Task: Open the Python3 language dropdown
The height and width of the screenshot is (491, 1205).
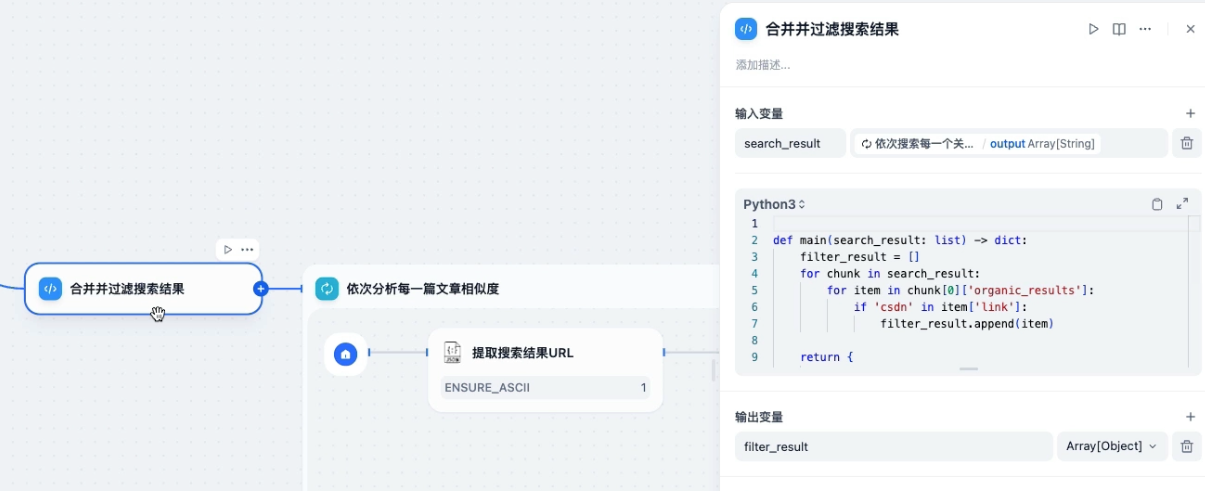Action: click(774, 205)
